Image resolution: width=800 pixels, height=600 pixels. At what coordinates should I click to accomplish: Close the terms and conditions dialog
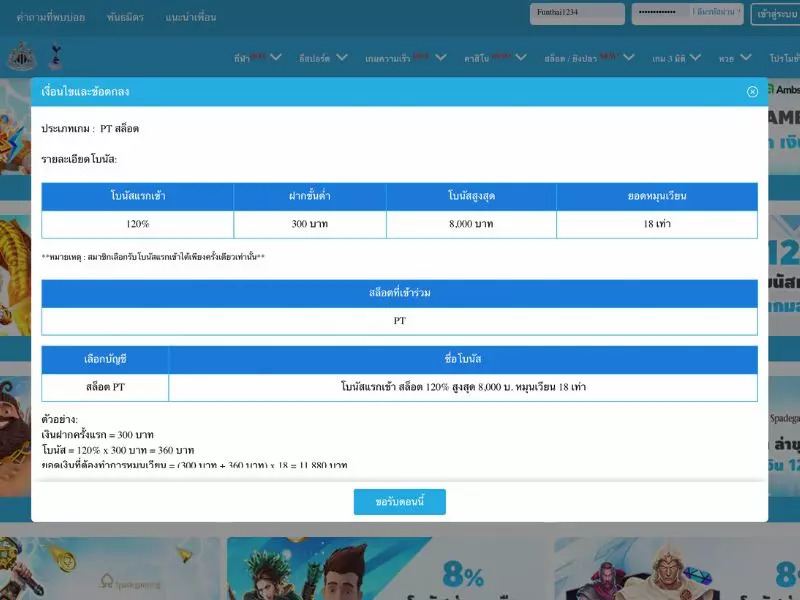coord(752,91)
